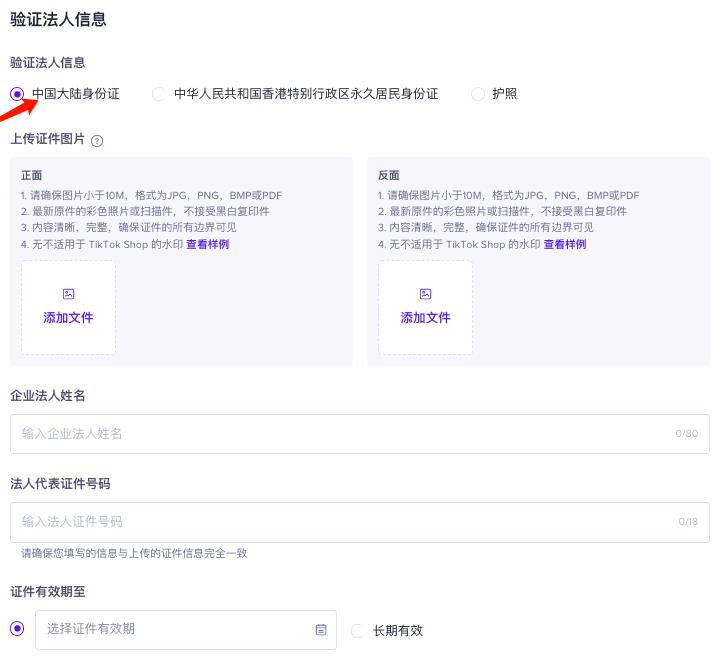Click the 正面 panel heading
The image size is (726, 664).
tap(31, 175)
